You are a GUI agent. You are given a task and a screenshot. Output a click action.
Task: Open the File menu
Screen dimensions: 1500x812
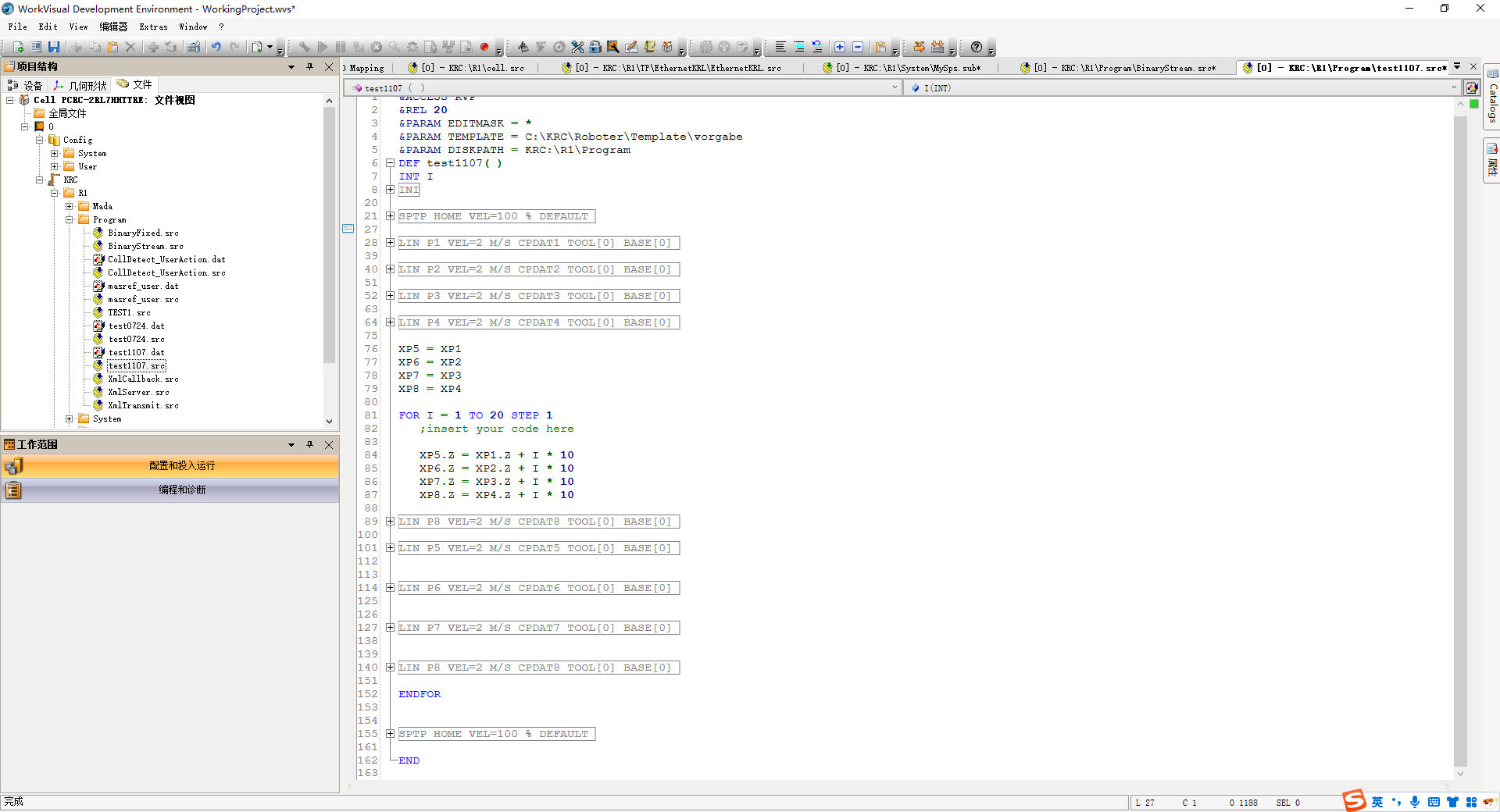(x=18, y=27)
